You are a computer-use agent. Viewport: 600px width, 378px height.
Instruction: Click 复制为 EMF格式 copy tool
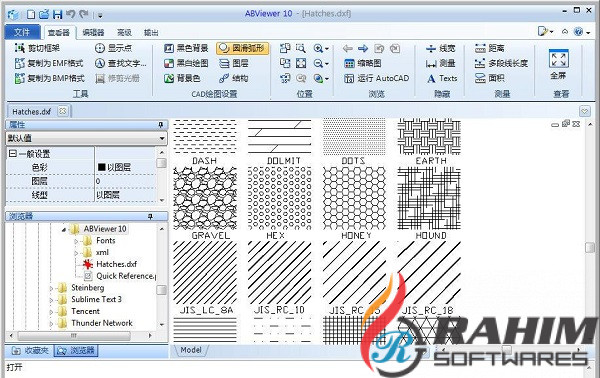click(x=49, y=63)
